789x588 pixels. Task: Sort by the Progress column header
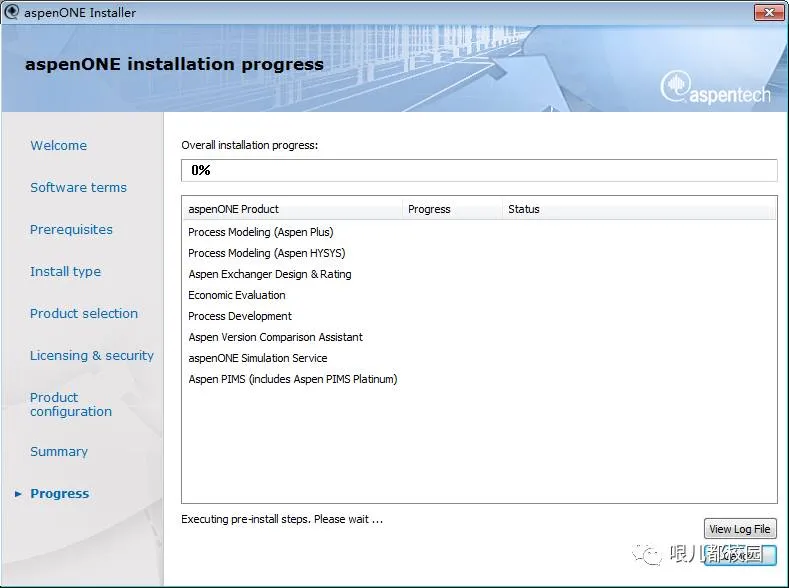click(452, 209)
